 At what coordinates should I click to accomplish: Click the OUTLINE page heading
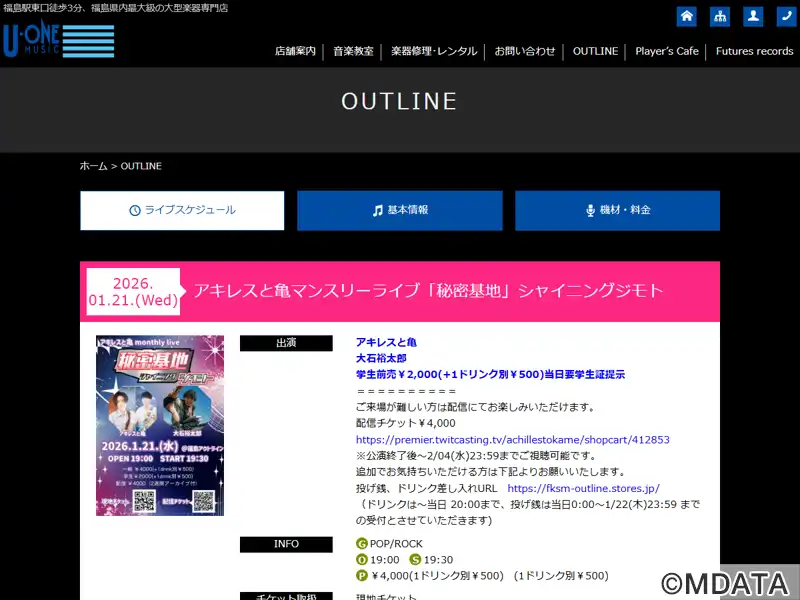pos(399,101)
